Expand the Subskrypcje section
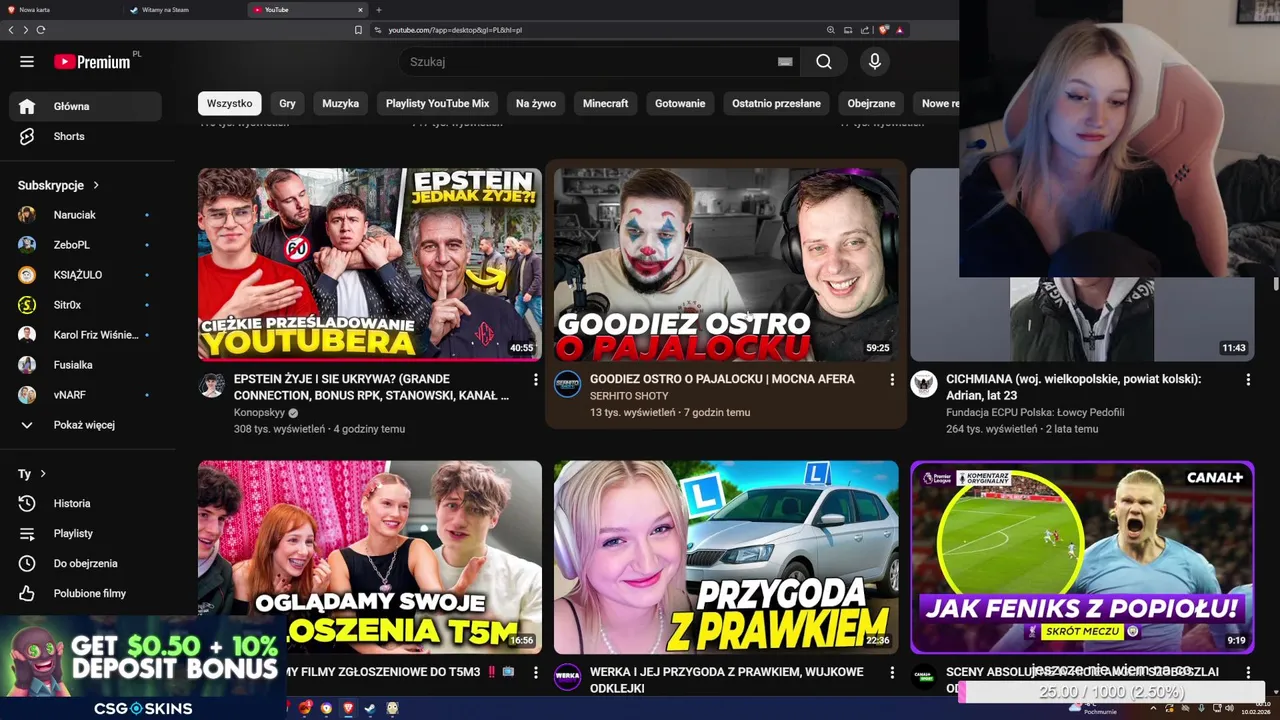The image size is (1280, 720). (59, 185)
